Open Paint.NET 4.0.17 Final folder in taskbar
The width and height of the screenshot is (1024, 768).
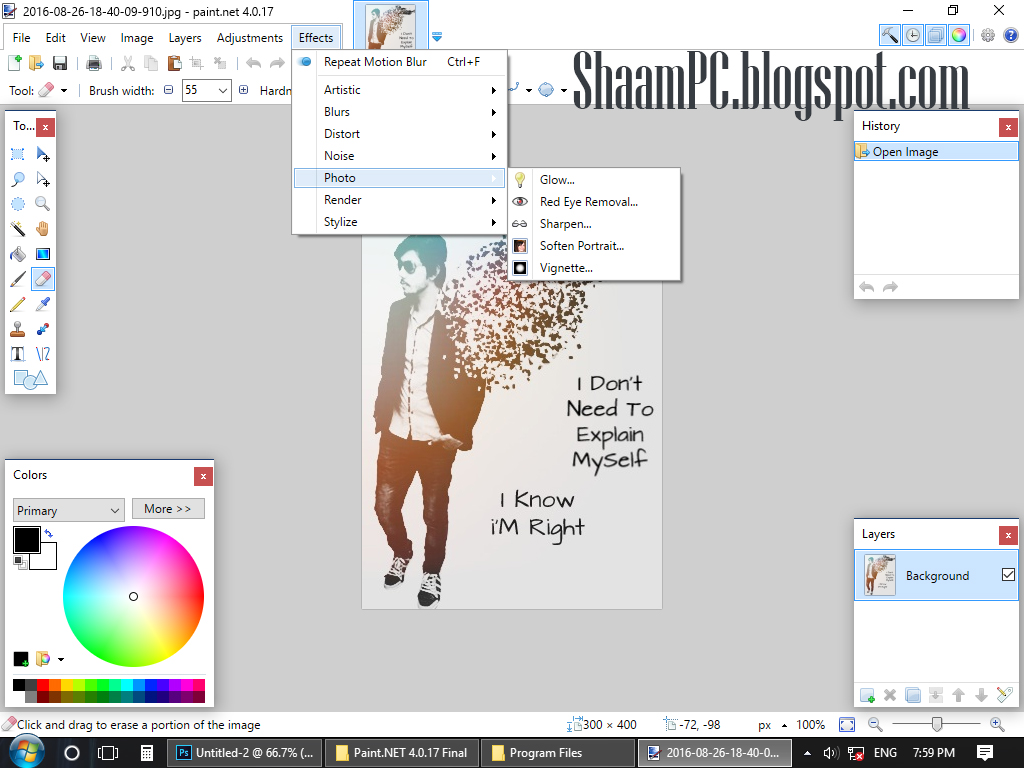point(402,753)
